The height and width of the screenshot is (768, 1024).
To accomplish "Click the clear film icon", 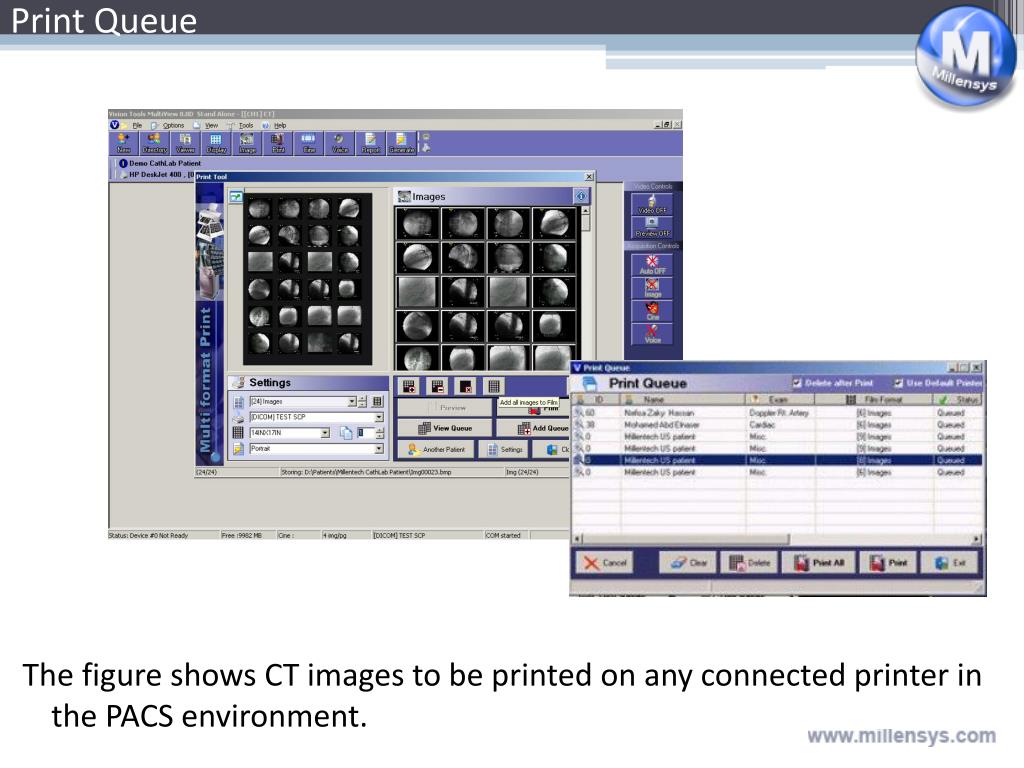I will [x=466, y=386].
